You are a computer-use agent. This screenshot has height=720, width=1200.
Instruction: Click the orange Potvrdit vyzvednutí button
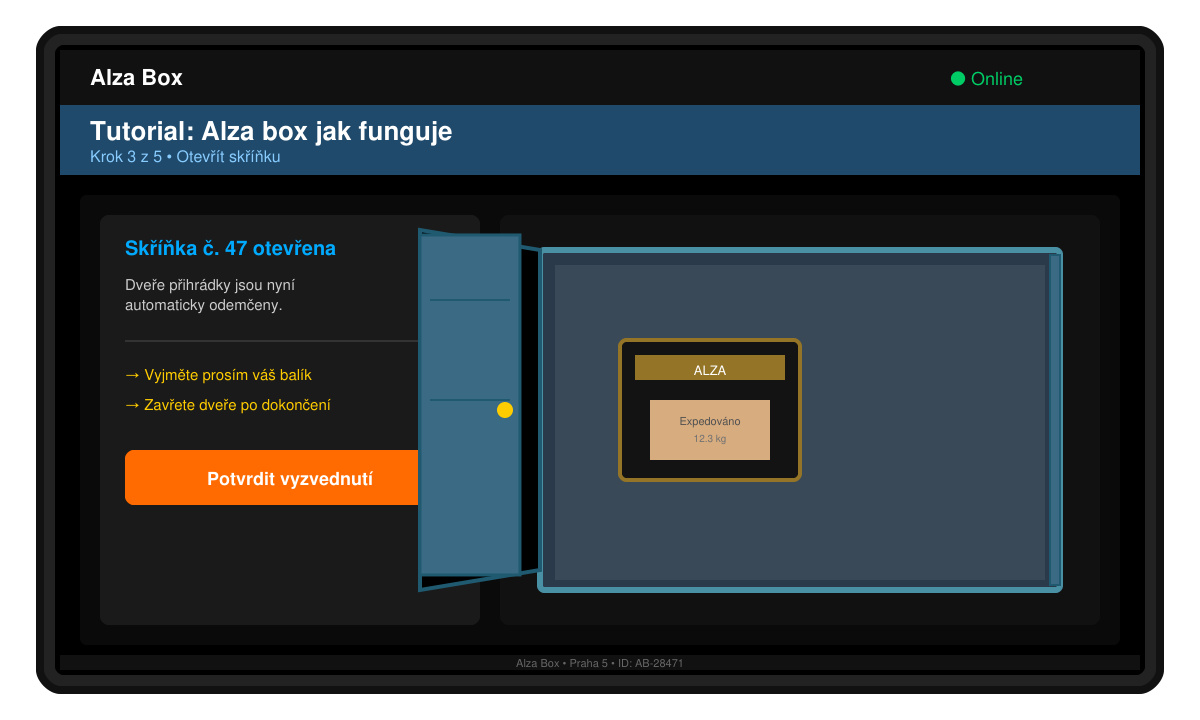(x=272, y=478)
